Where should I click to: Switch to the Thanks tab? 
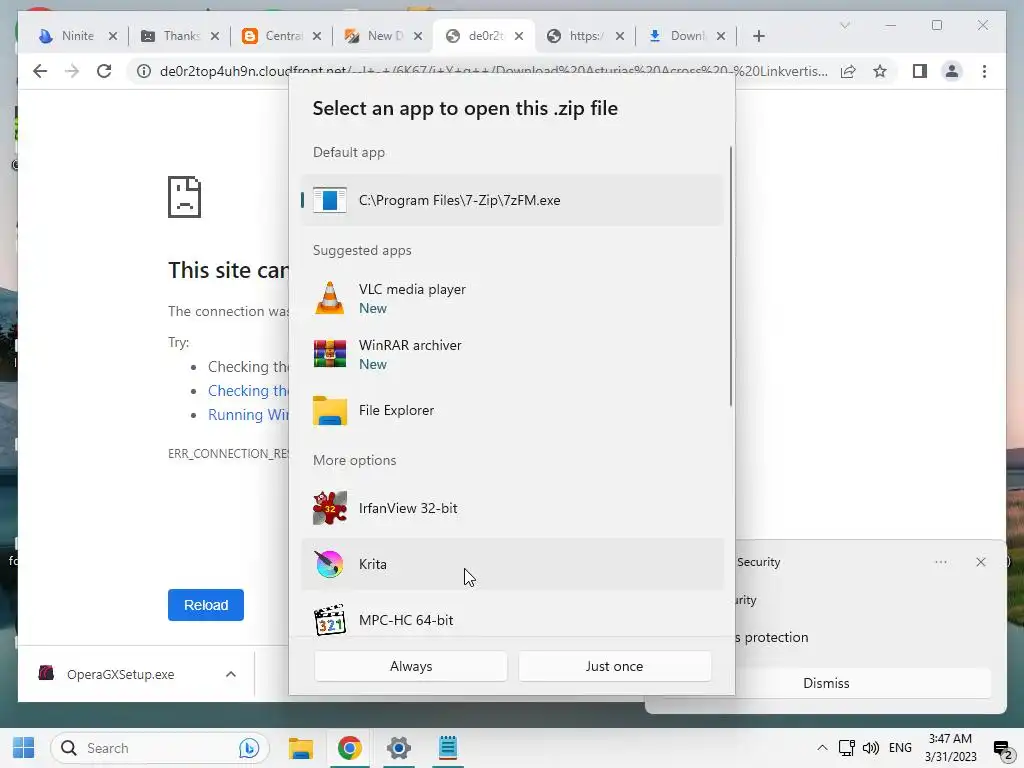tap(181, 36)
